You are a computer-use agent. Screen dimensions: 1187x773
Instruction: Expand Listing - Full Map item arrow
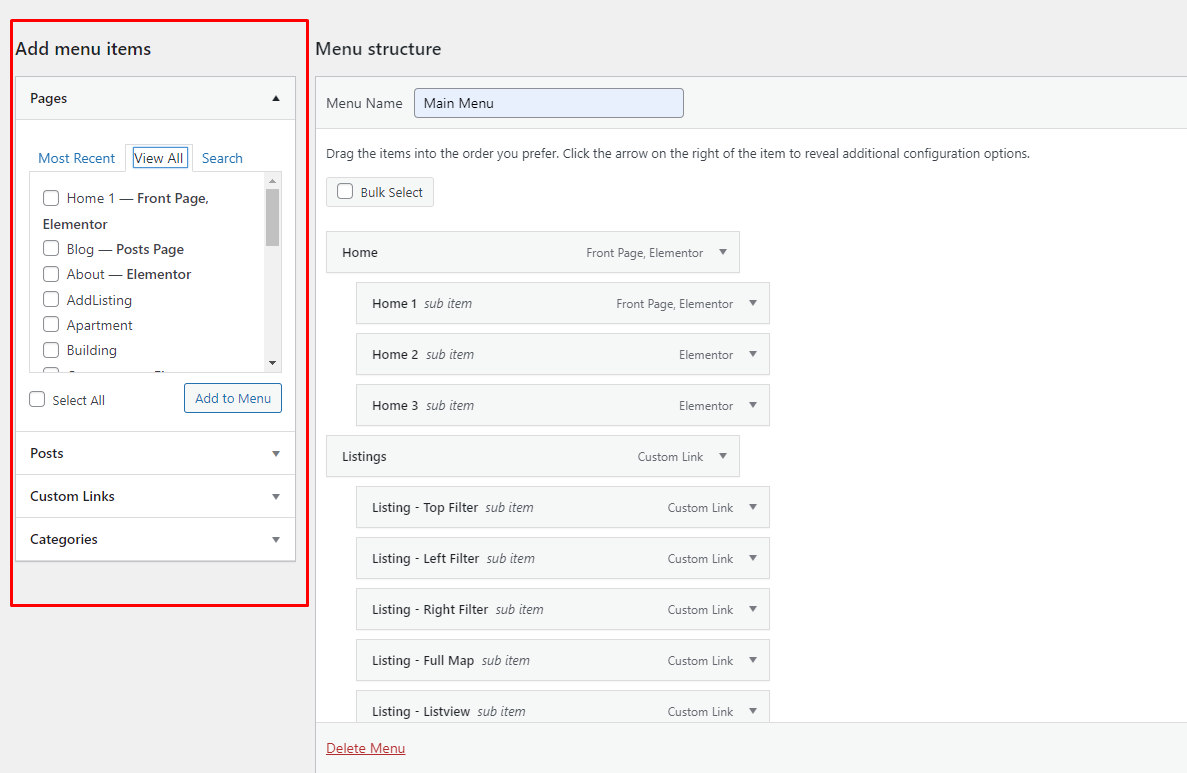753,660
